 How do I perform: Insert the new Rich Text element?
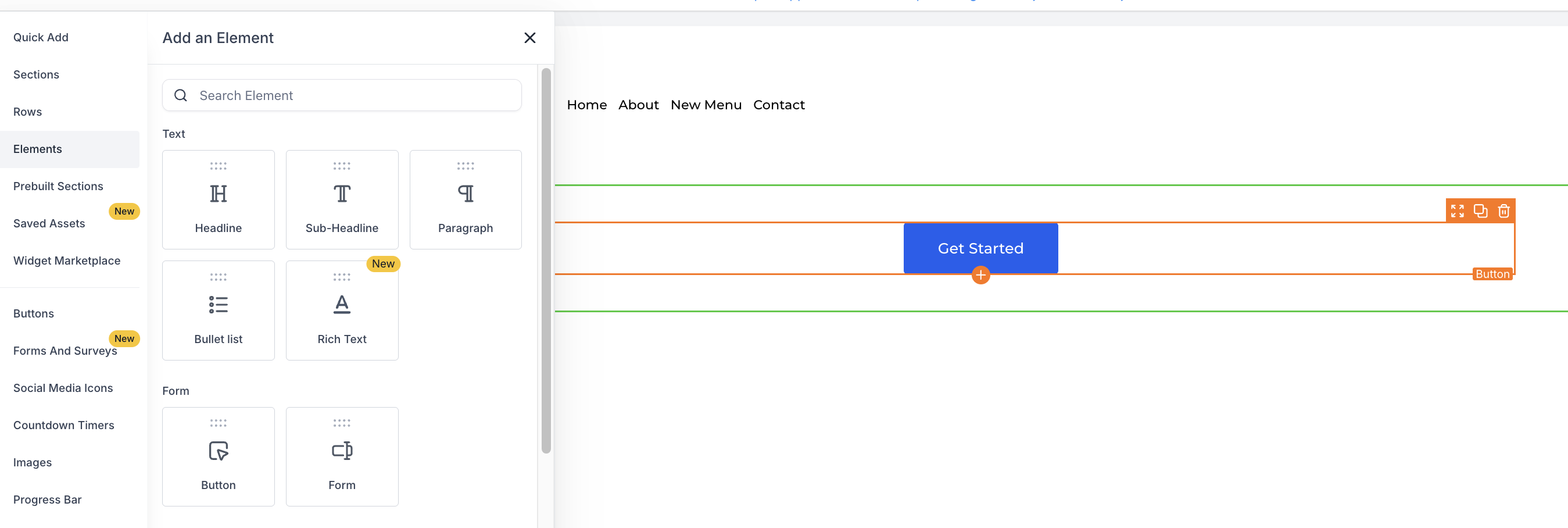point(342,310)
